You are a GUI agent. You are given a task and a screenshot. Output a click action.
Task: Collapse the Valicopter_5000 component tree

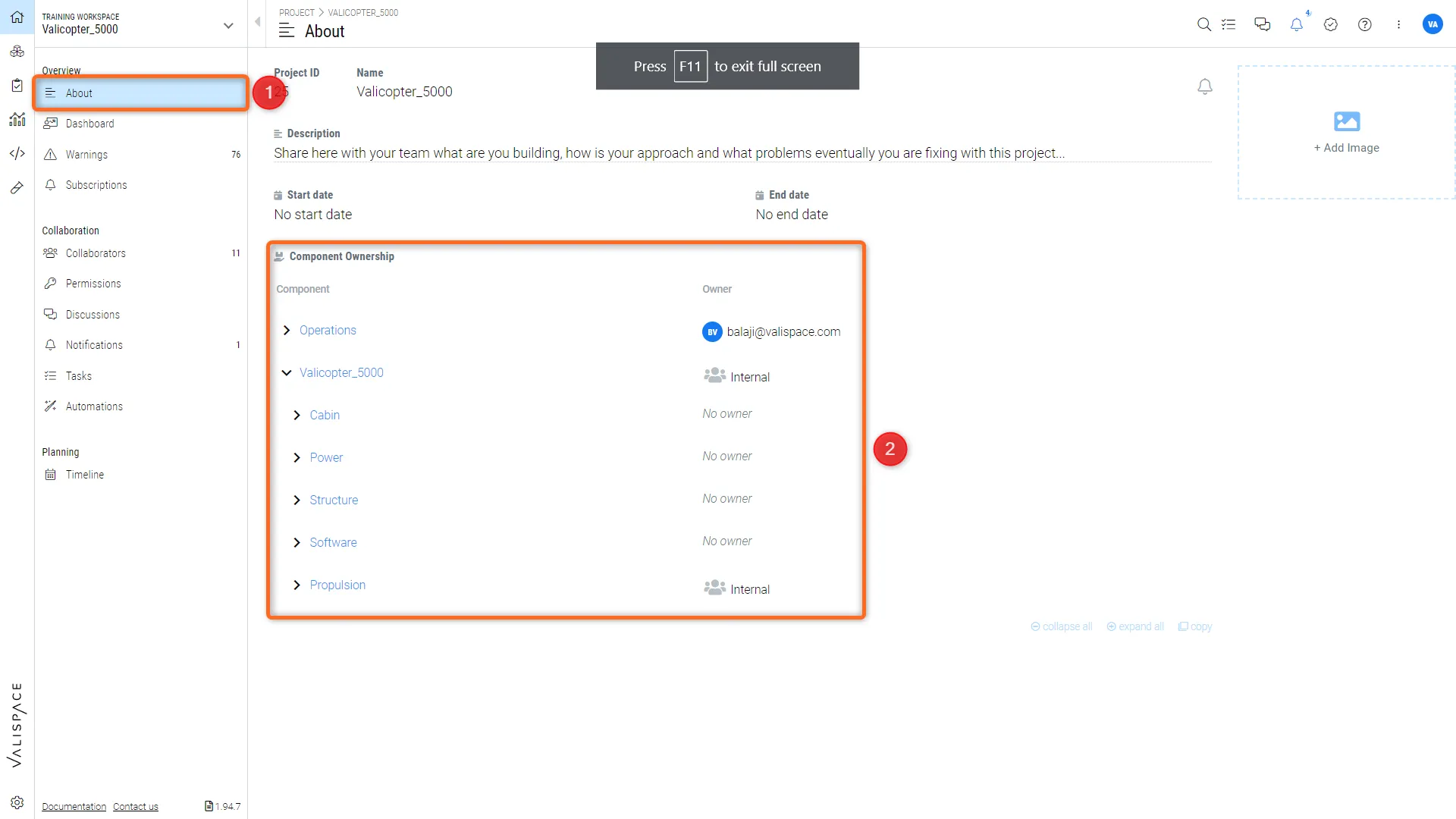[x=287, y=373]
